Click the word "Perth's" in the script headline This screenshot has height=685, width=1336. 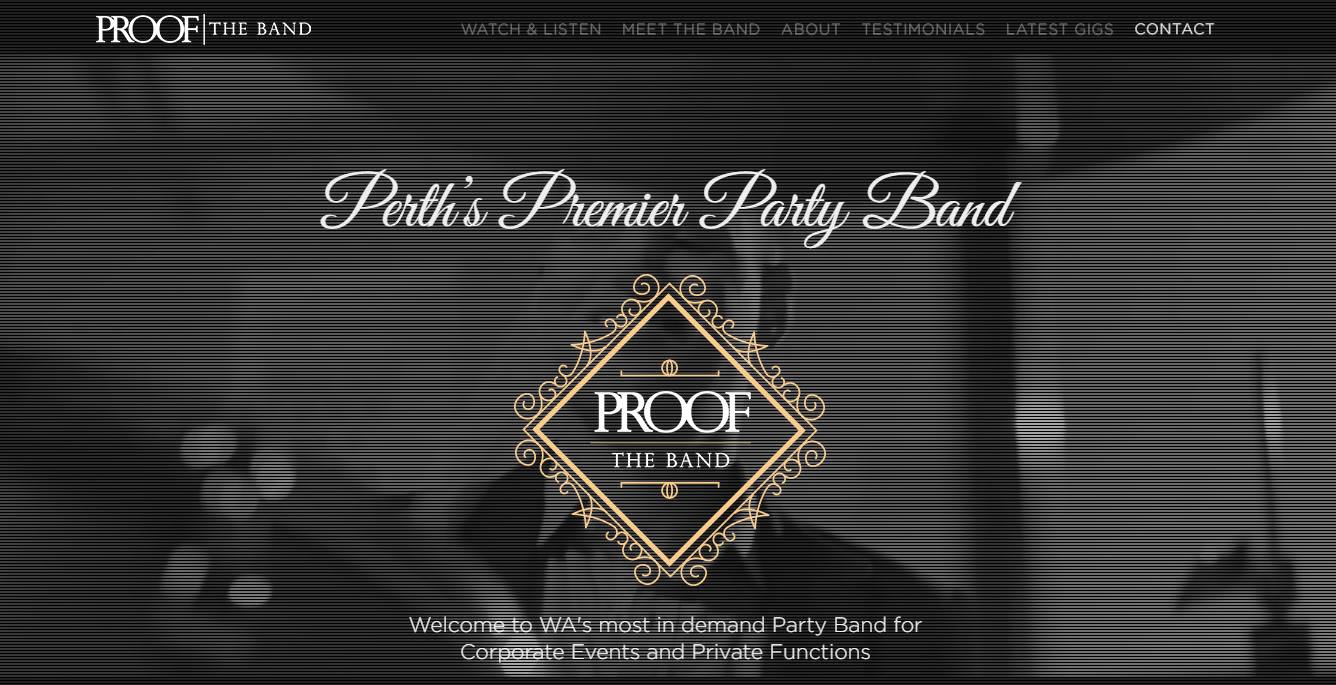click(404, 203)
